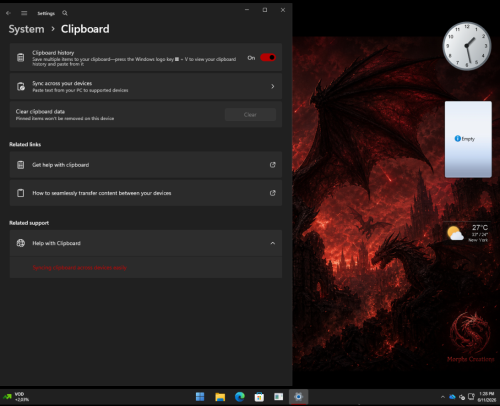Select the Settings gear taskbar icon
The height and width of the screenshot is (406, 500).
(298, 397)
